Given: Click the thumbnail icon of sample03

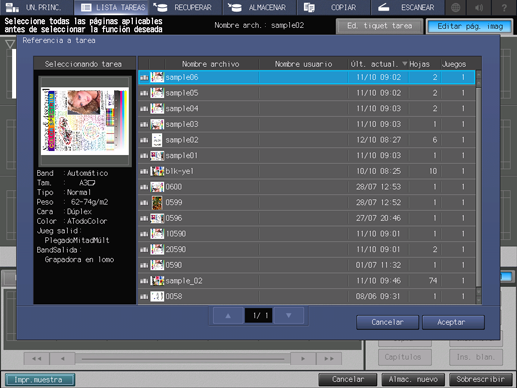Looking at the screenshot, I should click(157, 124).
